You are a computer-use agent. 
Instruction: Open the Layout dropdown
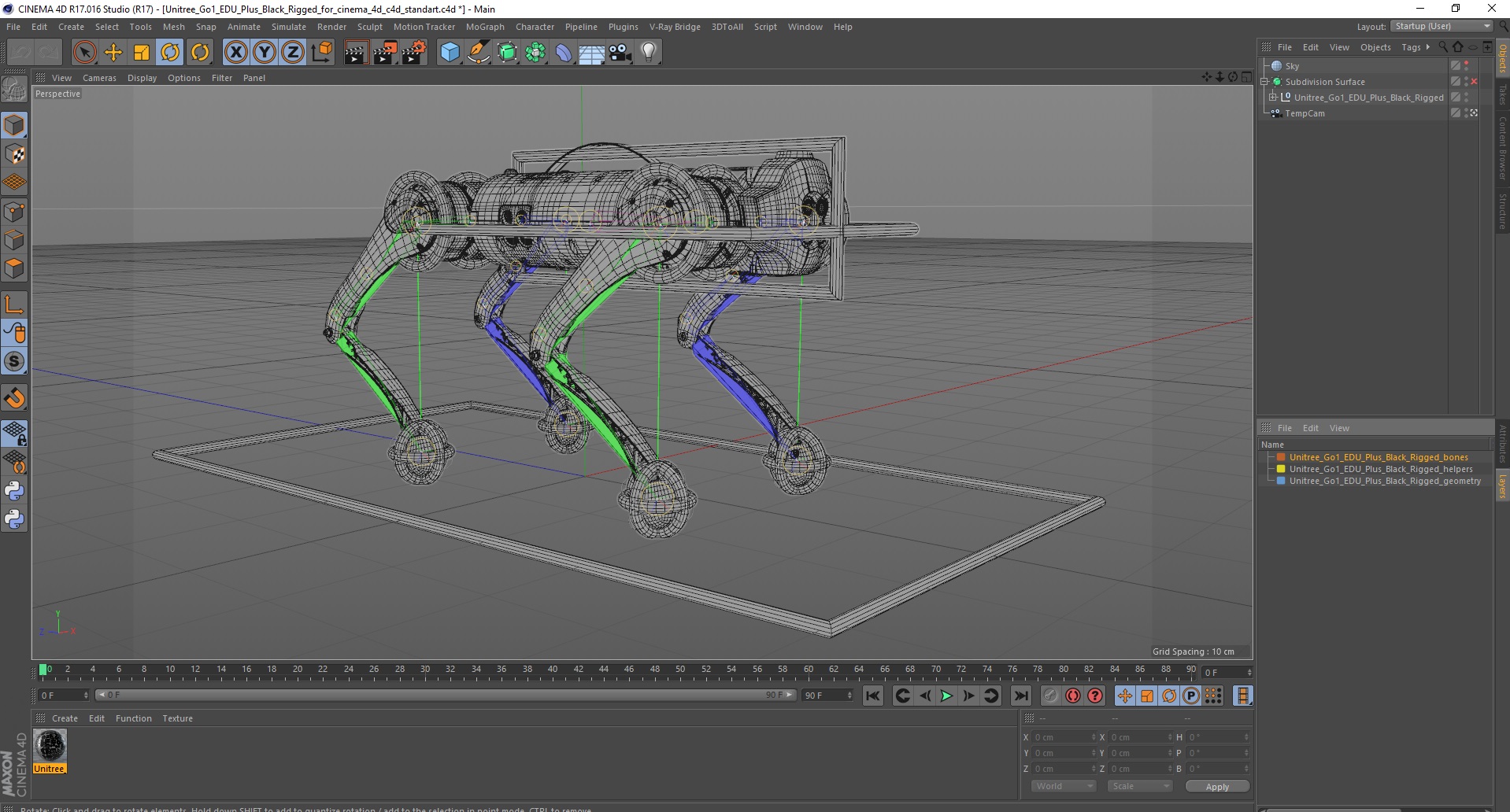click(1442, 27)
